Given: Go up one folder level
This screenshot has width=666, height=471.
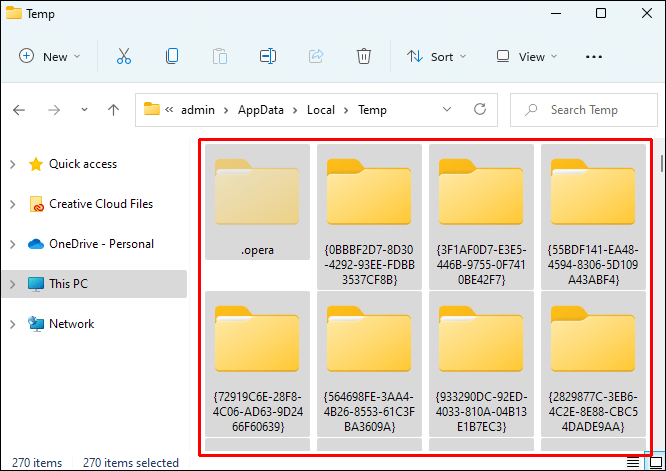Looking at the screenshot, I should 113,110.
